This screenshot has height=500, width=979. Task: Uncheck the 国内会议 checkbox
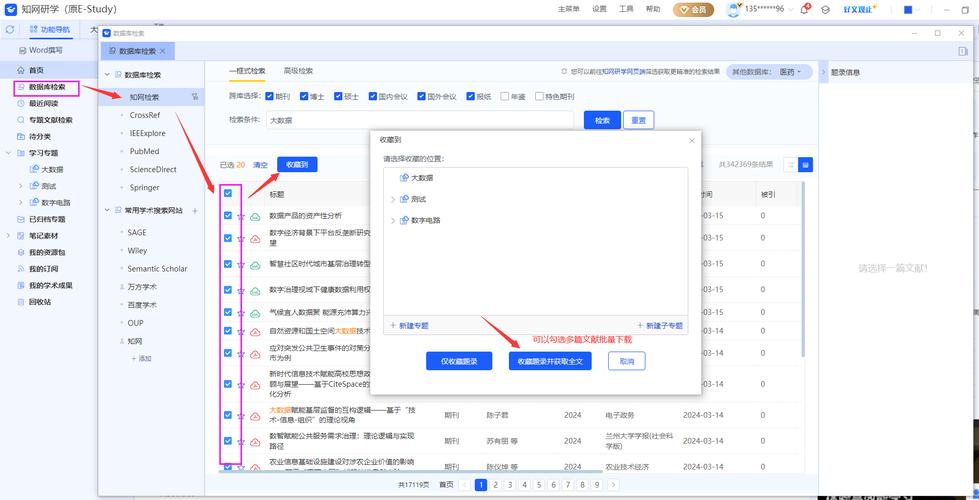(x=373, y=96)
